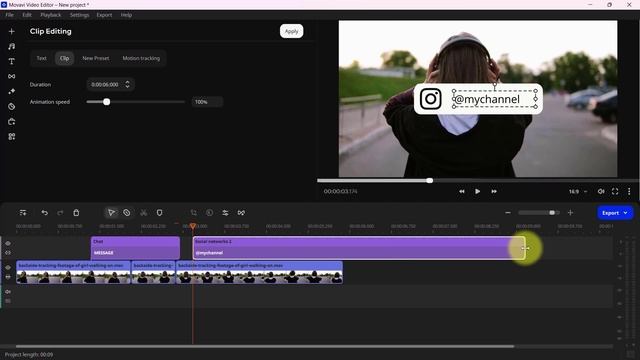Select the short middle video clip
This screenshot has width=640, height=360.
coord(153,273)
